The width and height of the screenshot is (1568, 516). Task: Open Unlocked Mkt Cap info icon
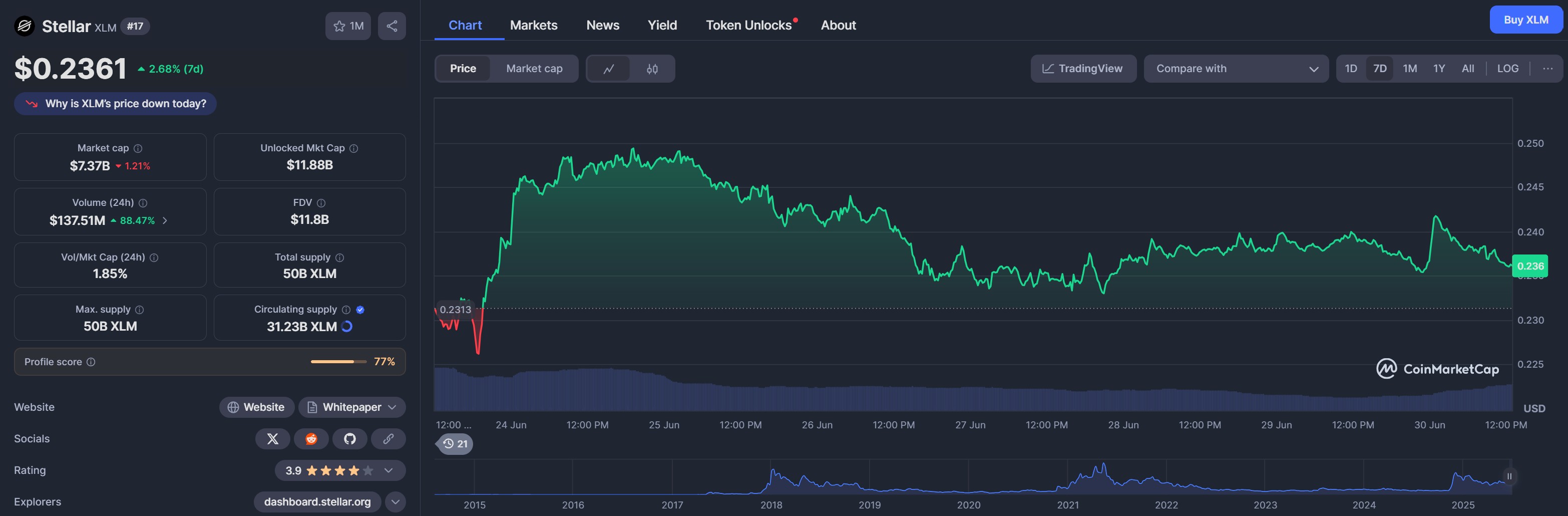click(353, 148)
